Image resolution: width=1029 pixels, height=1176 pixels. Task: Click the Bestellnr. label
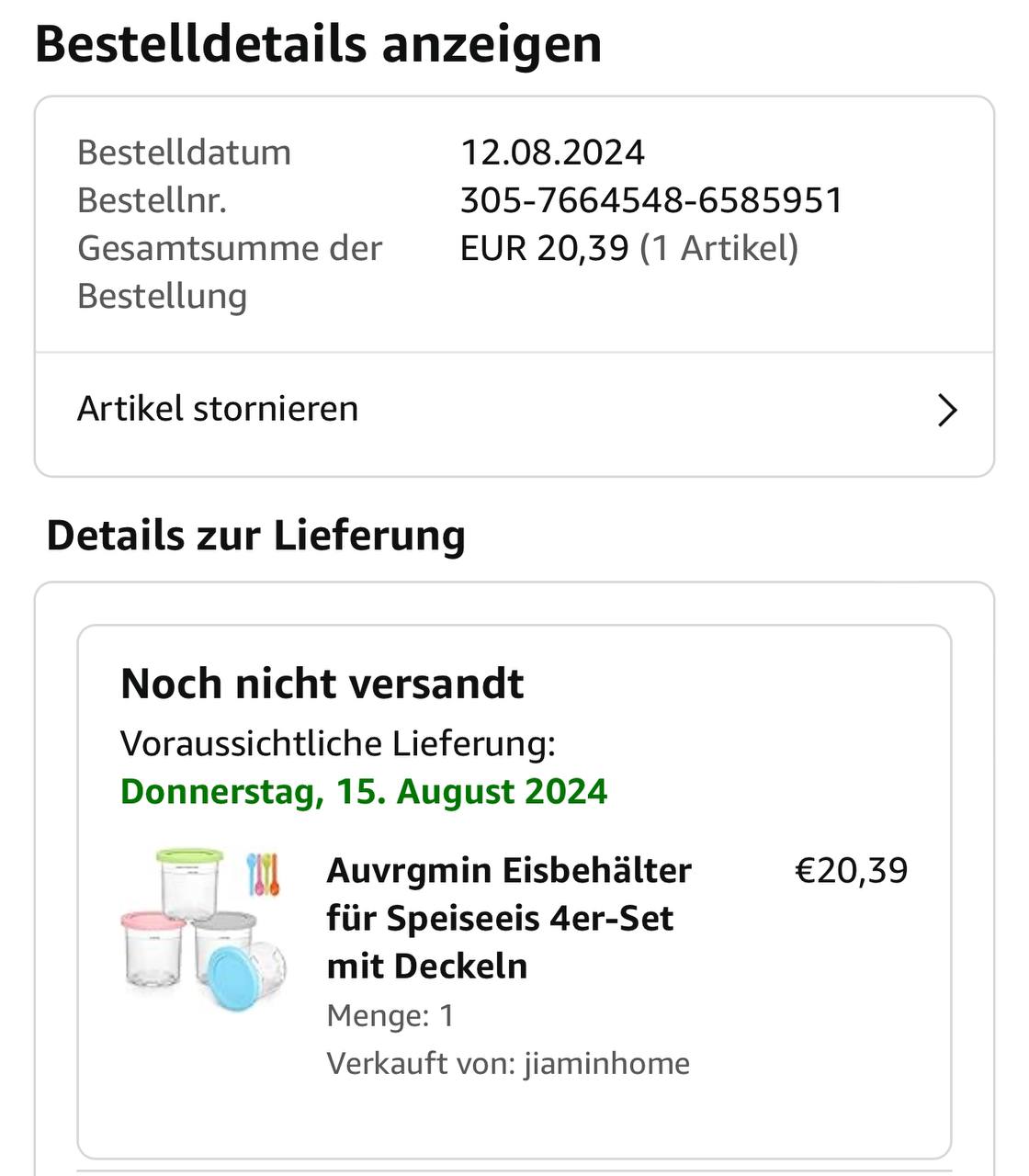pos(152,200)
